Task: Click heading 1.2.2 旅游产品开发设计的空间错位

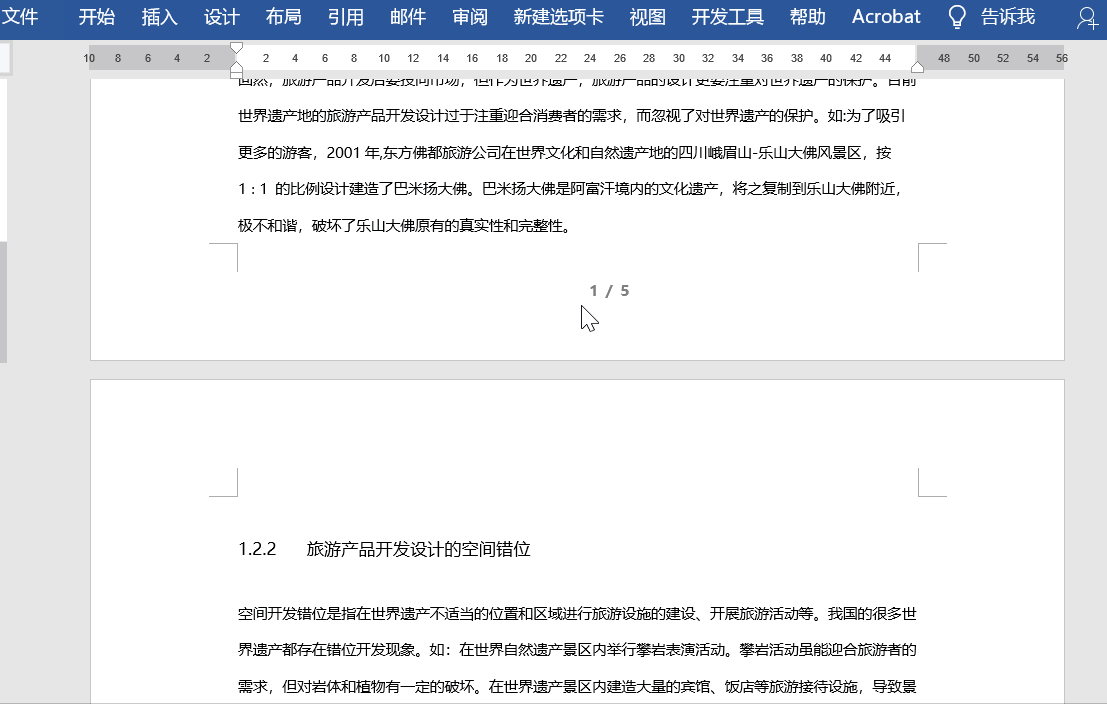Action: tap(384, 549)
